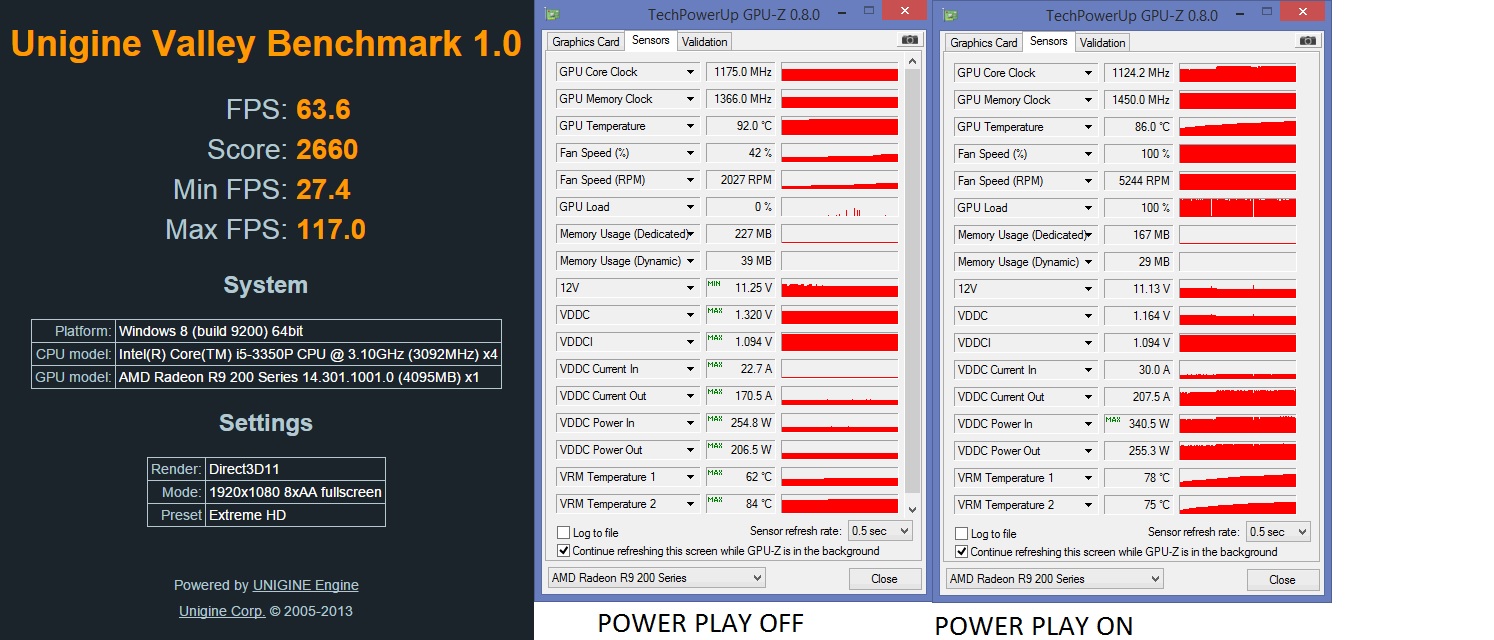This screenshot has height=640, width=1494.
Task: Click 5244 RPM fan value in right window
Action: click(x=1139, y=181)
